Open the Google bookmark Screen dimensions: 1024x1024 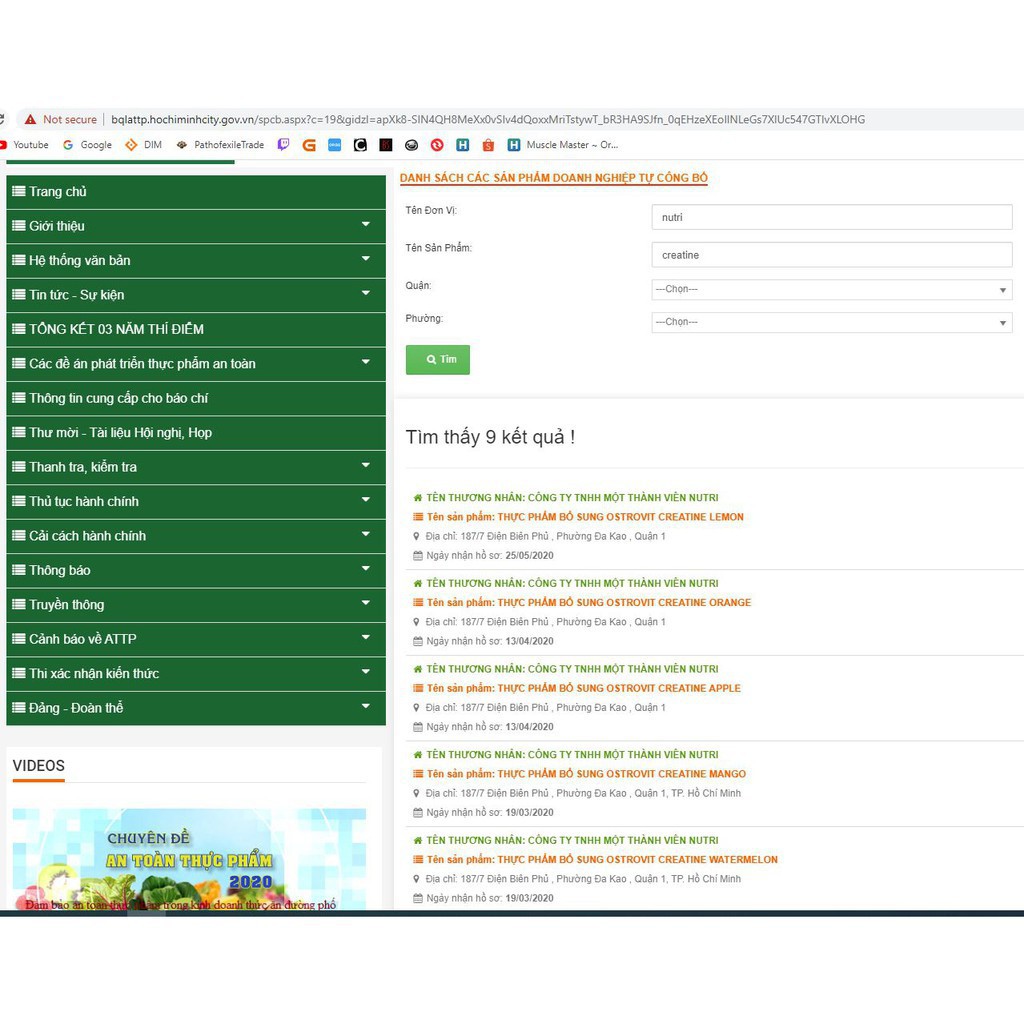[x=88, y=145]
